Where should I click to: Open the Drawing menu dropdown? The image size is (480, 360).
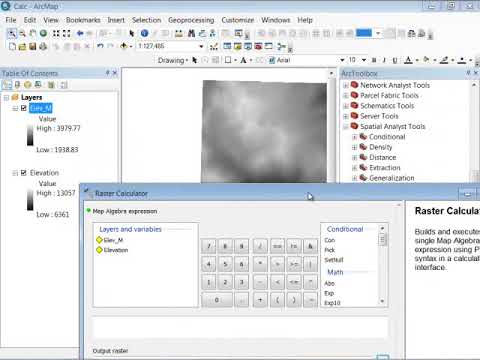(x=173, y=60)
